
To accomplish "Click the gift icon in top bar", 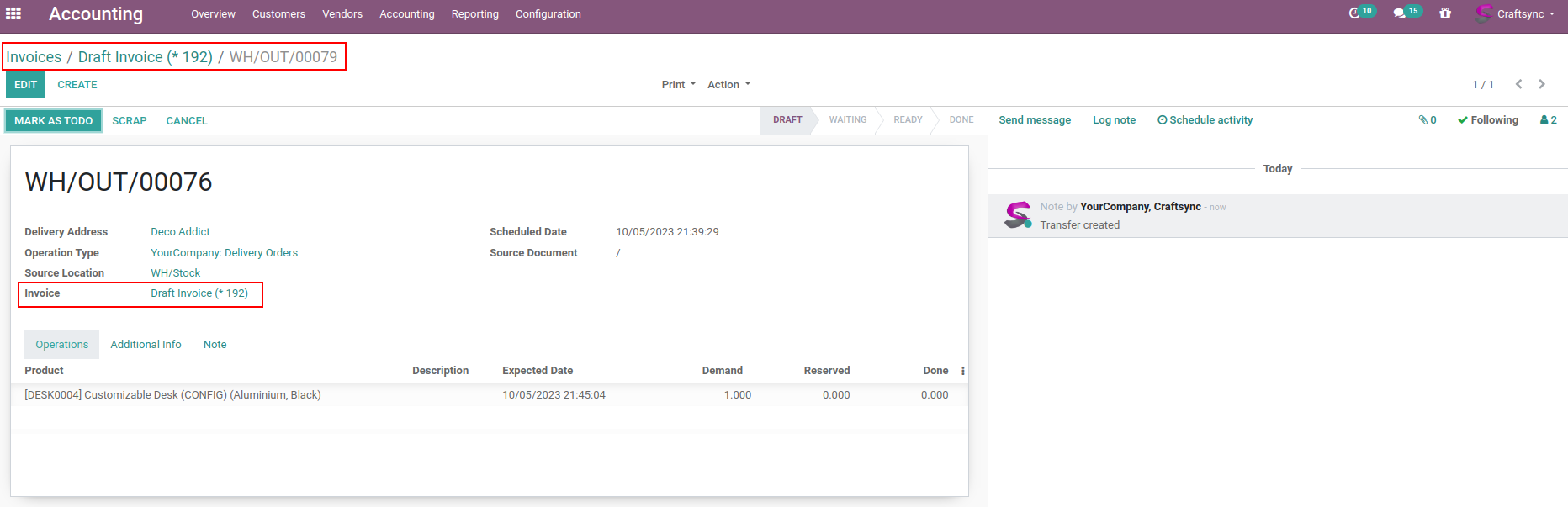I will [1445, 13].
